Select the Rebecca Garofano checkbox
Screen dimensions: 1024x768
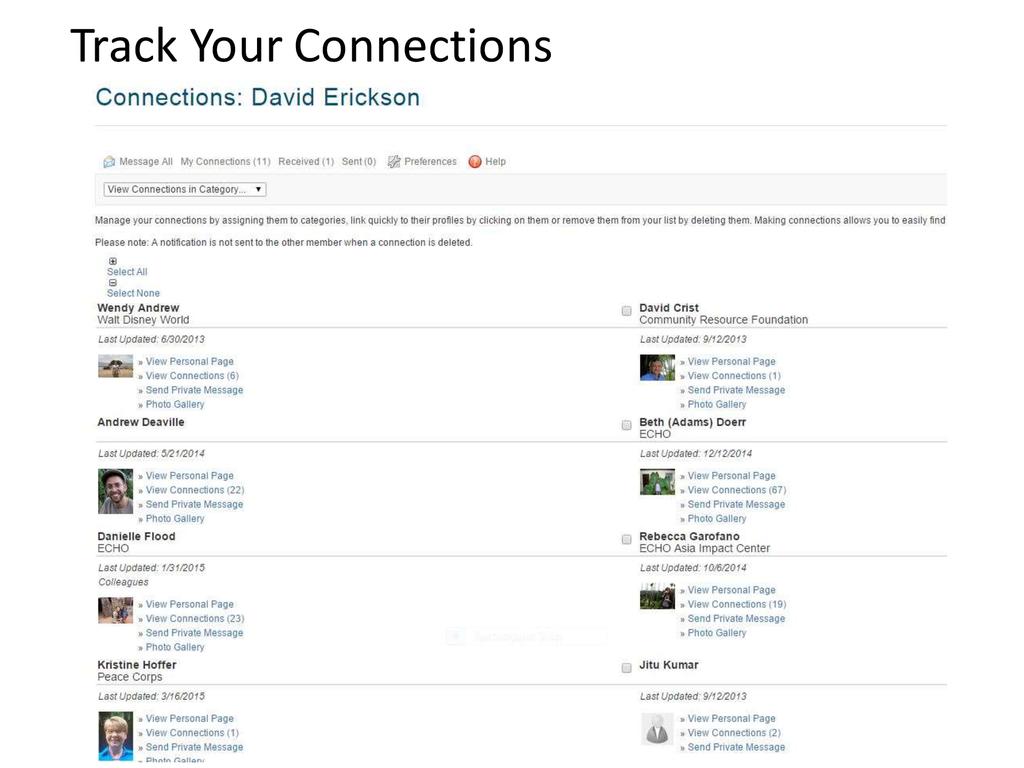627,539
